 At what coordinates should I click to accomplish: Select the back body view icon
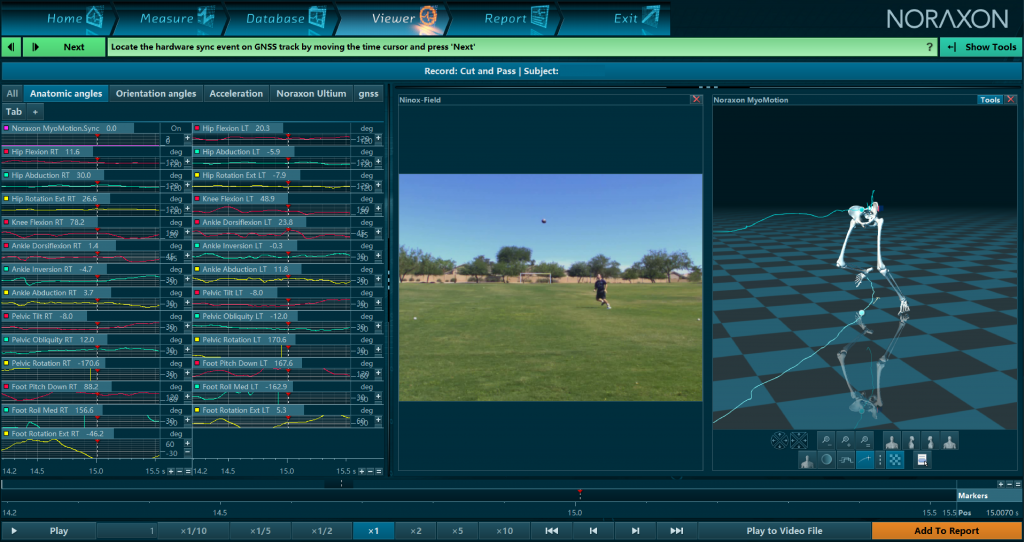950,440
